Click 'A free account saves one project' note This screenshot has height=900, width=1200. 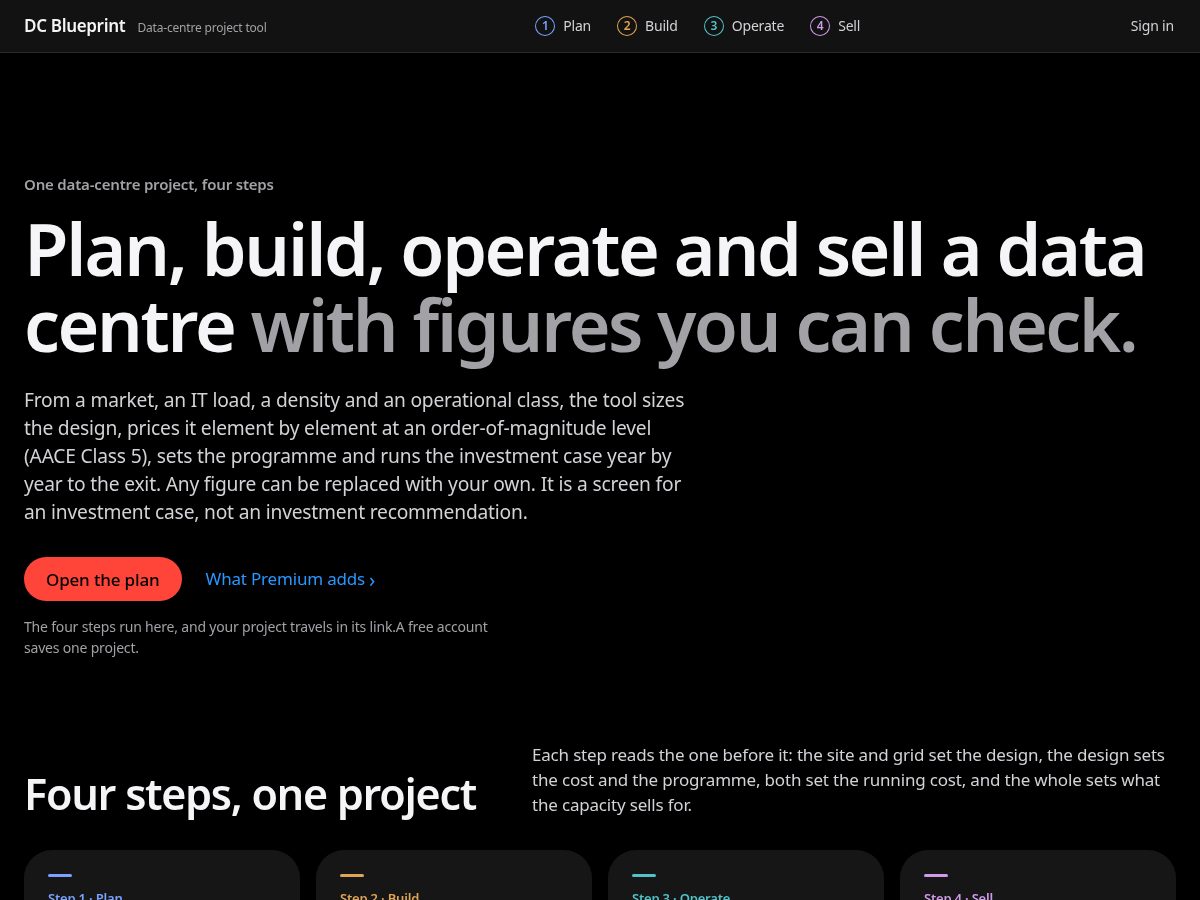click(256, 637)
